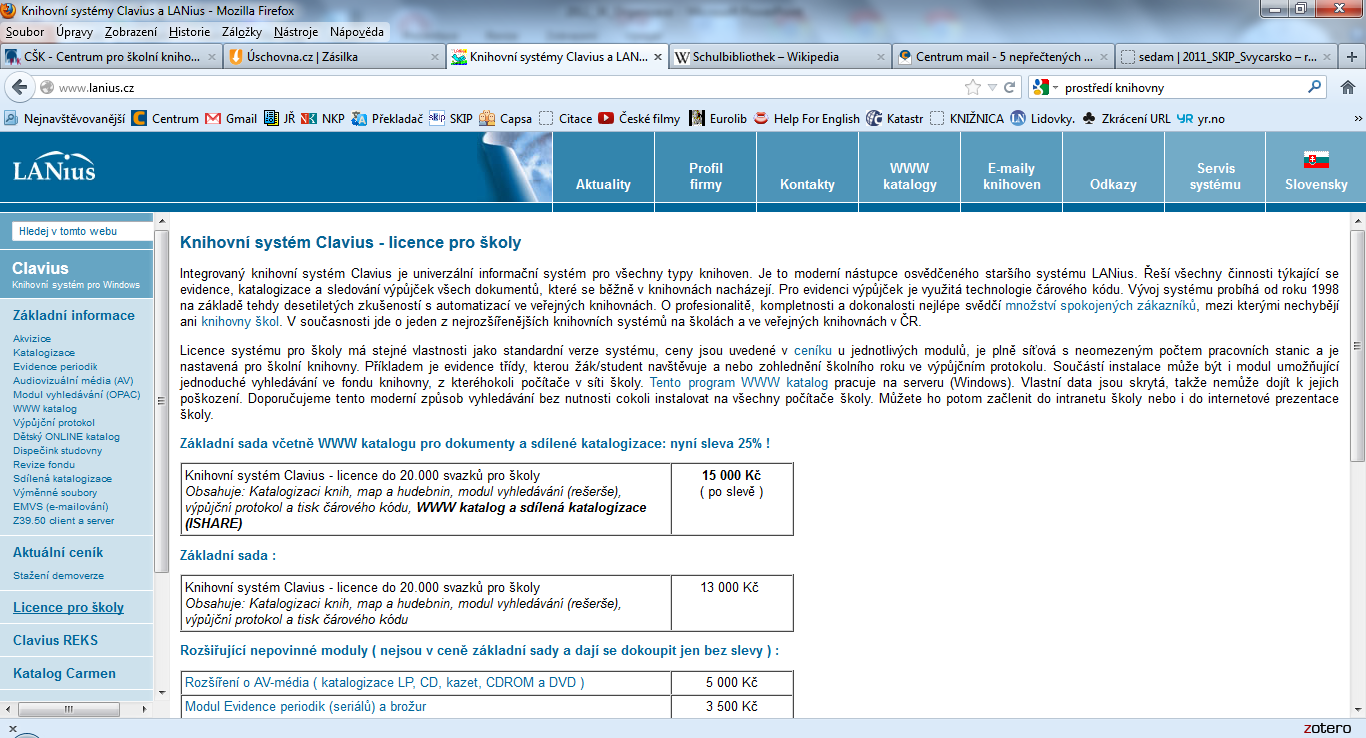This screenshot has height=738, width=1366.
Task: Click the Servis systému navigation item
Action: click(x=1216, y=176)
